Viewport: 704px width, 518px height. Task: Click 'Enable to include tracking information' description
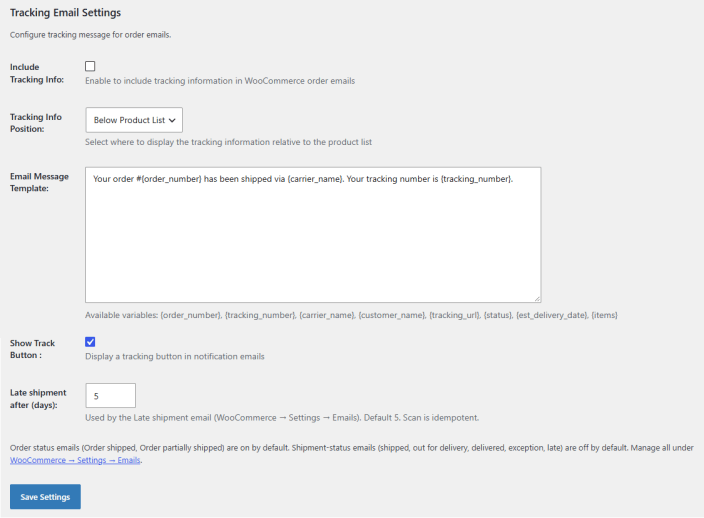coord(220,81)
